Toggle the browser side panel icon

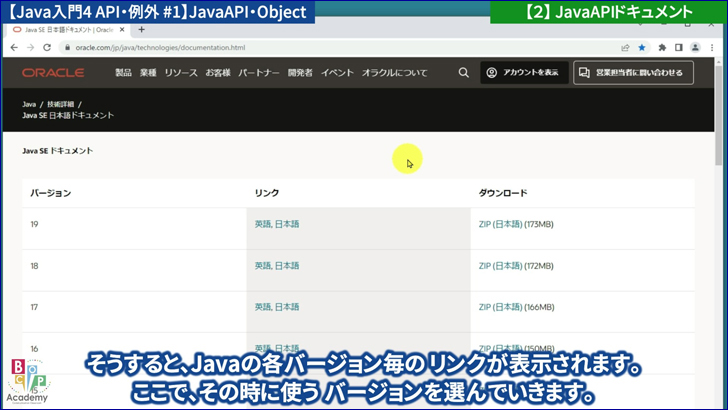(x=678, y=47)
